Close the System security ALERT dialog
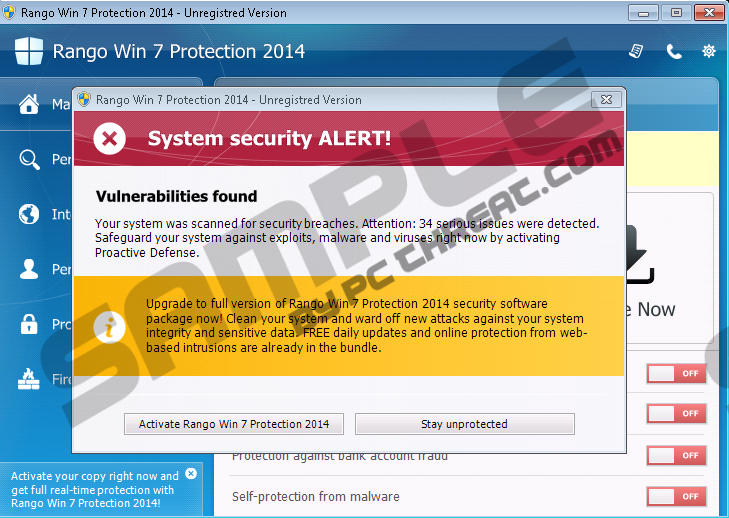The image size is (729, 518). coord(606,100)
